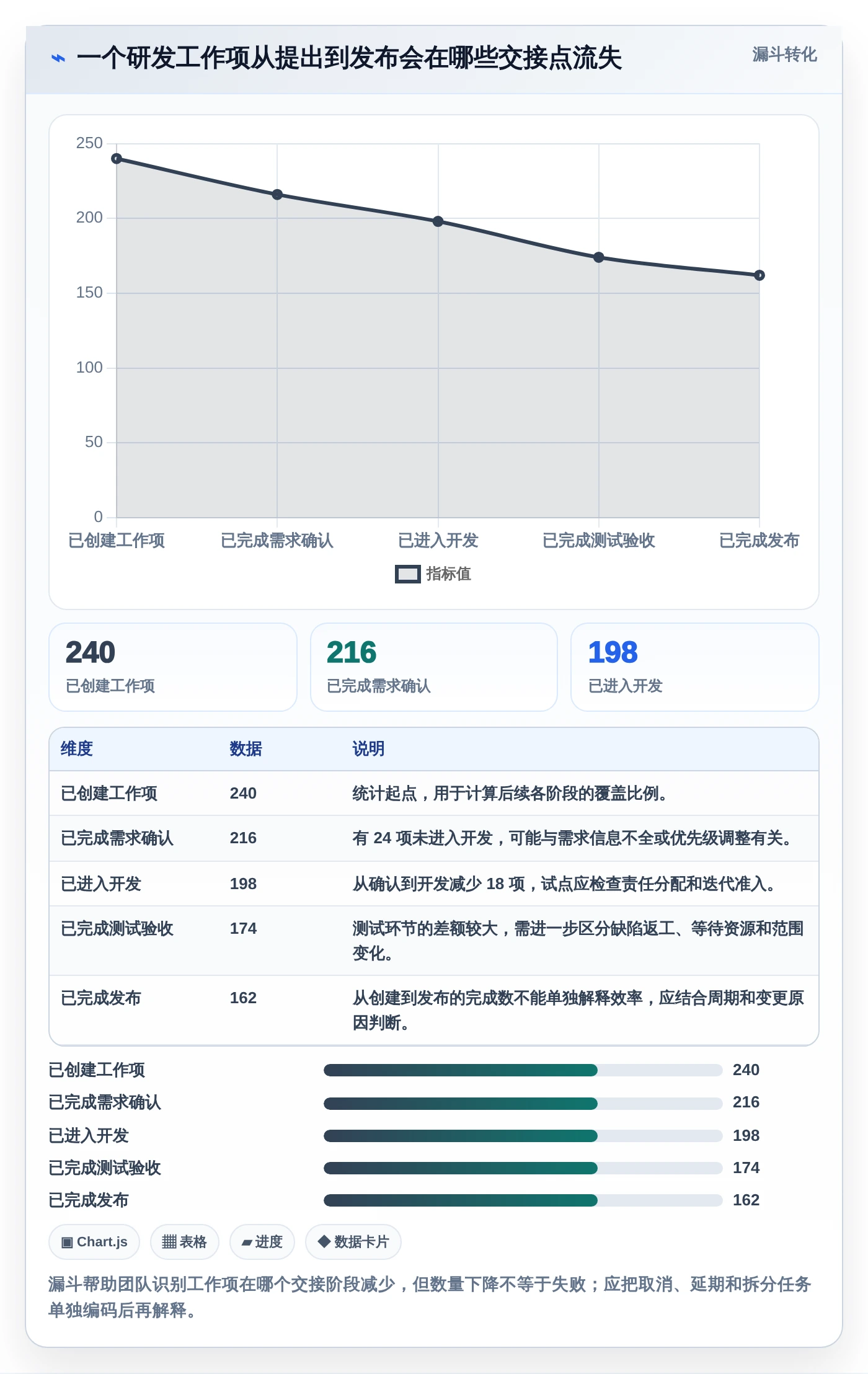Toggle the 指标值 legend swatch

click(x=407, y=574)
